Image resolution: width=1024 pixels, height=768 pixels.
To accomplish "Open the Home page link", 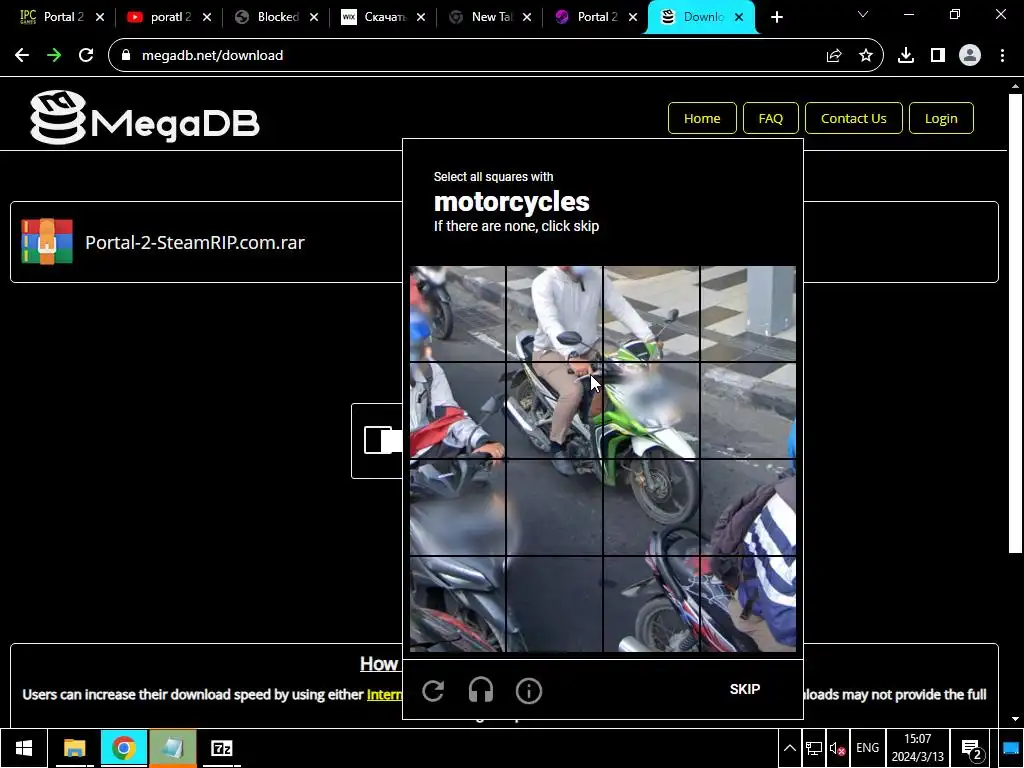I will 702,118.
